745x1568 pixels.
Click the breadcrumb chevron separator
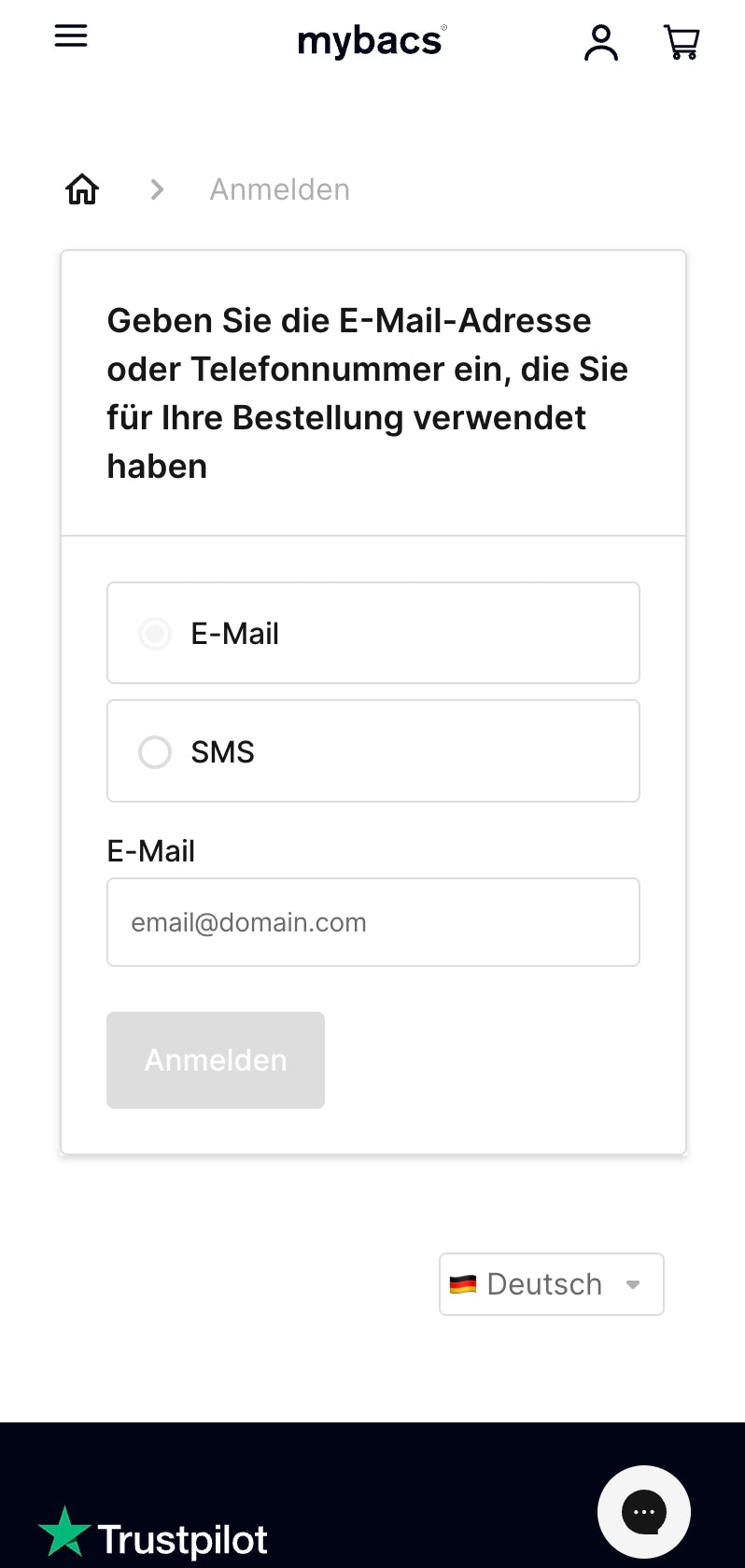pos(157,189)
